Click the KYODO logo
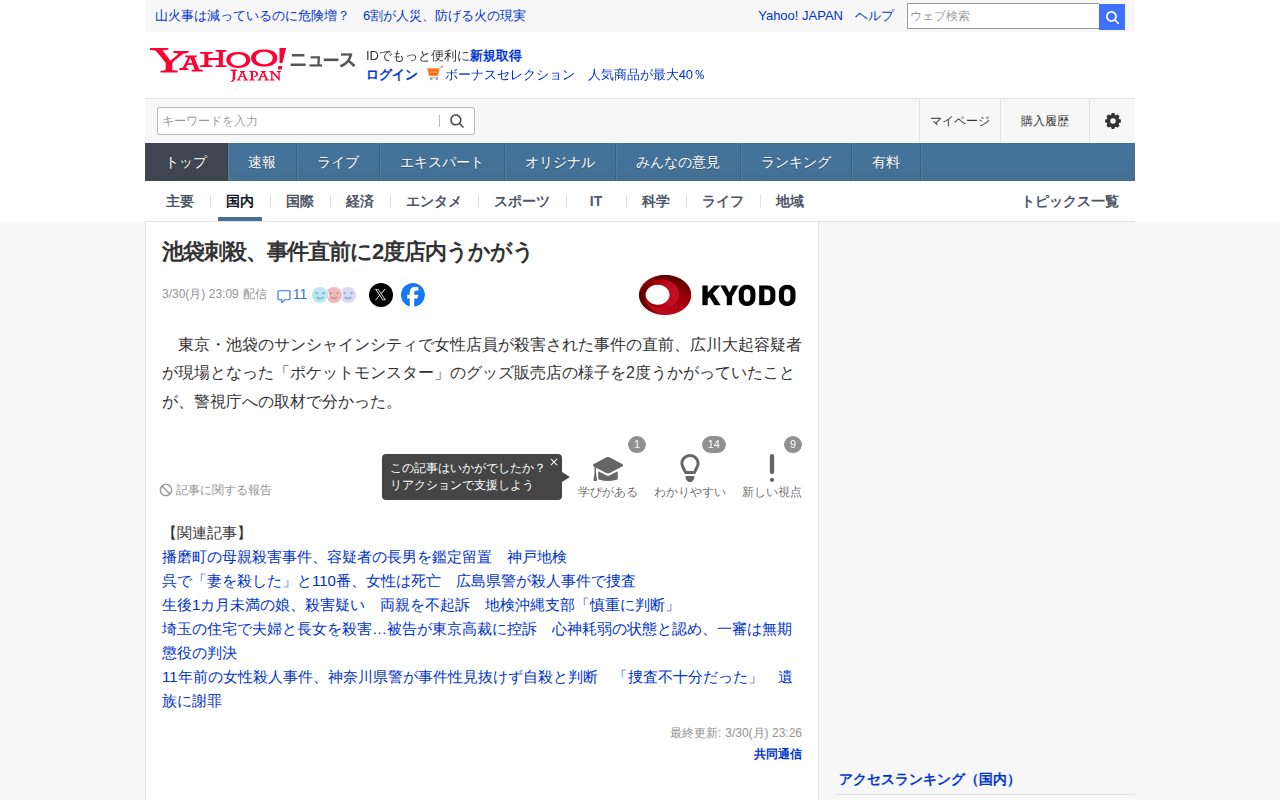The height and width of the screenshot is (800, 1280). click(717, 295)
